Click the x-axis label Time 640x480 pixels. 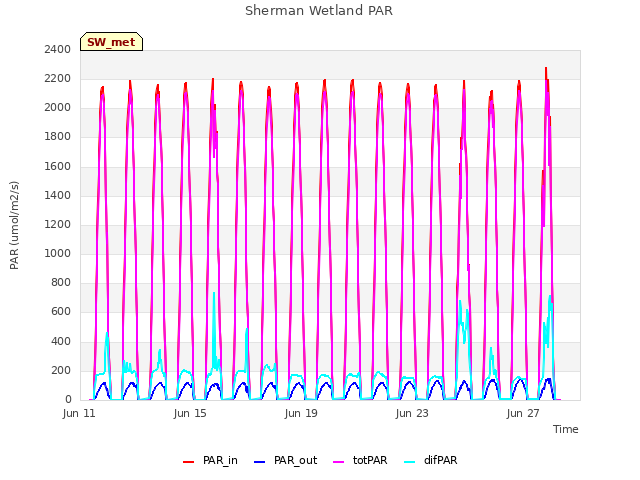coord(565,429)
